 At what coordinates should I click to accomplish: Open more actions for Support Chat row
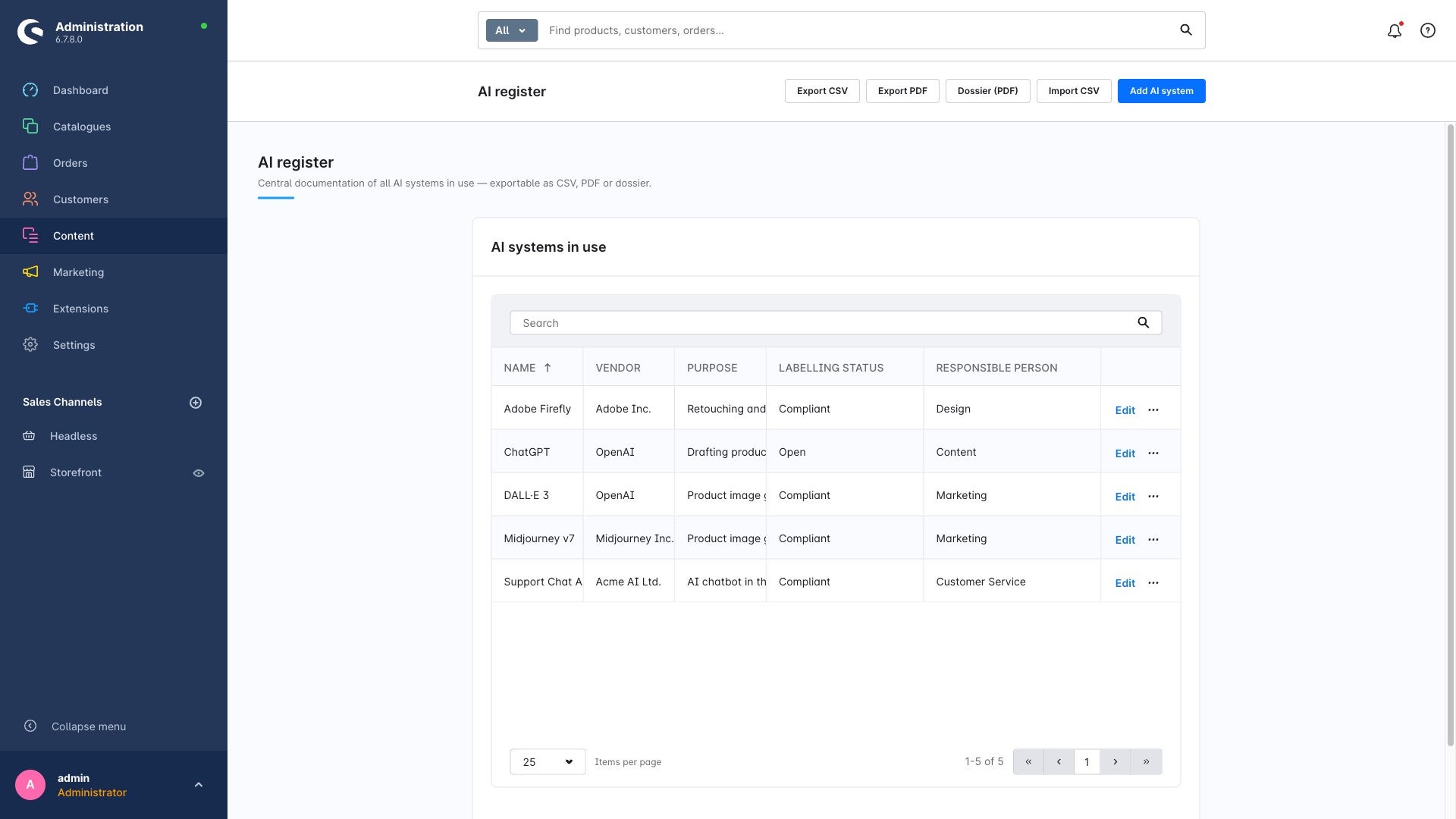coord(1153,582)
